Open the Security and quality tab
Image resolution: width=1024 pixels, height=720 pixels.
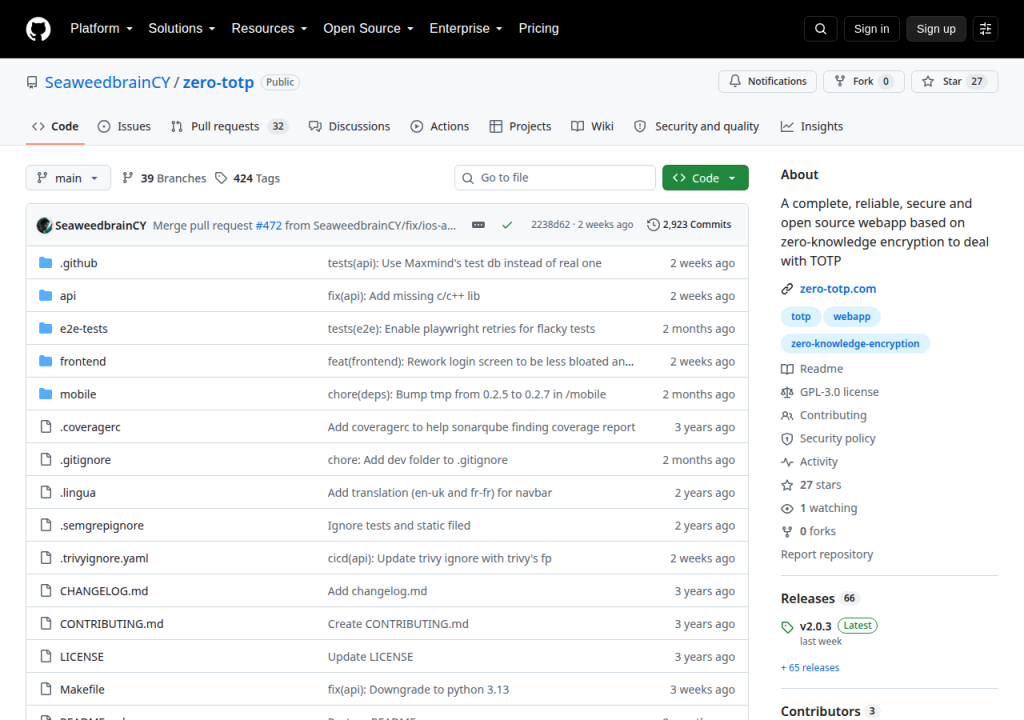(x=697, y=127)
